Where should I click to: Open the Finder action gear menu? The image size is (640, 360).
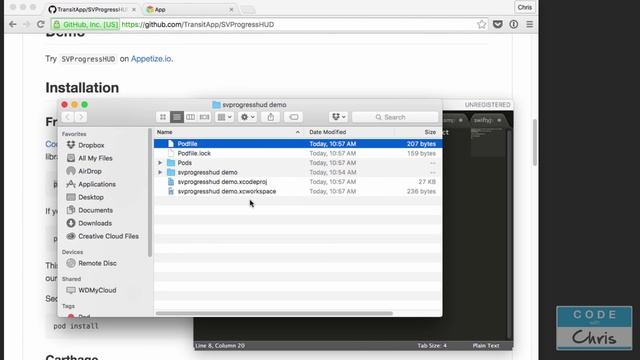tap(247, 117)
